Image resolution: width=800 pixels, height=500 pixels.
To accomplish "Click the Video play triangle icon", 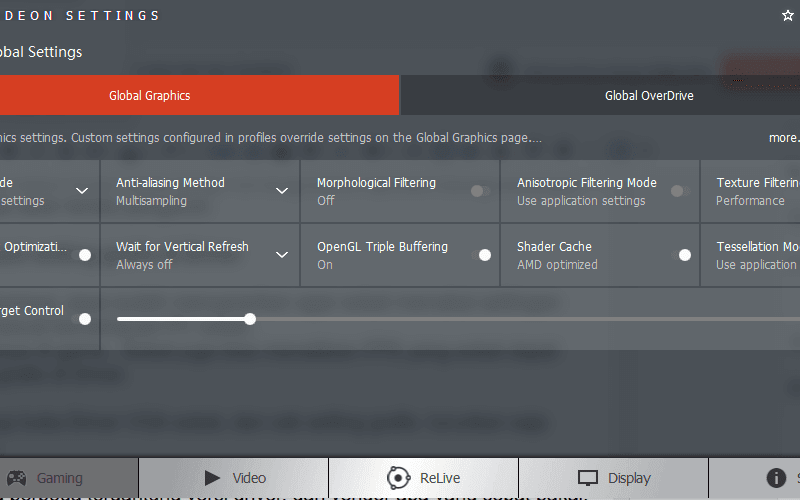I will (x=212, y=478).
